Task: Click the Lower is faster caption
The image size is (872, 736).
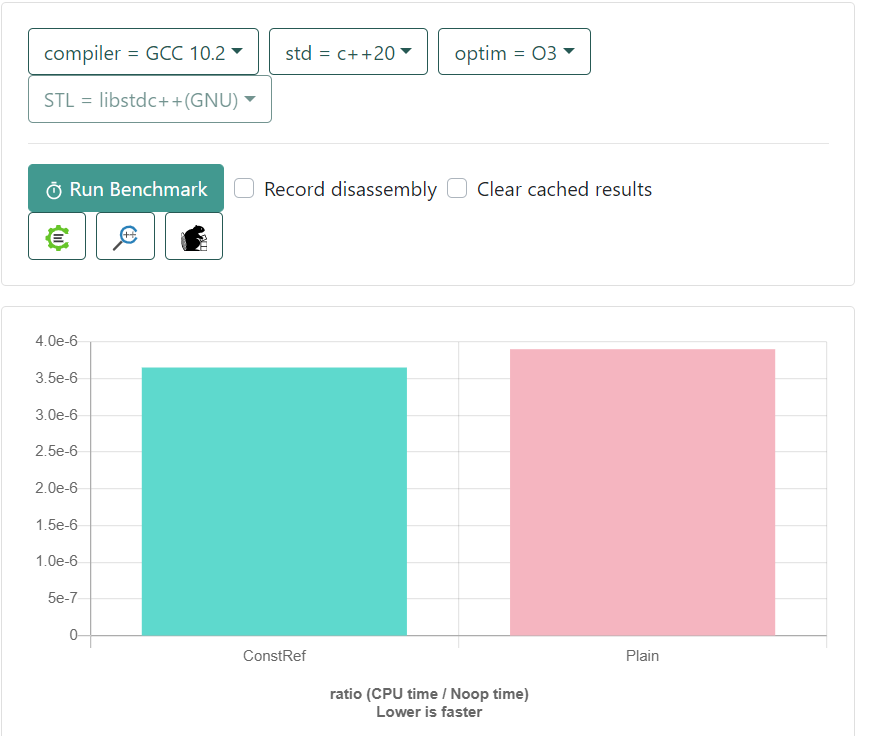Action: (429, 712)
